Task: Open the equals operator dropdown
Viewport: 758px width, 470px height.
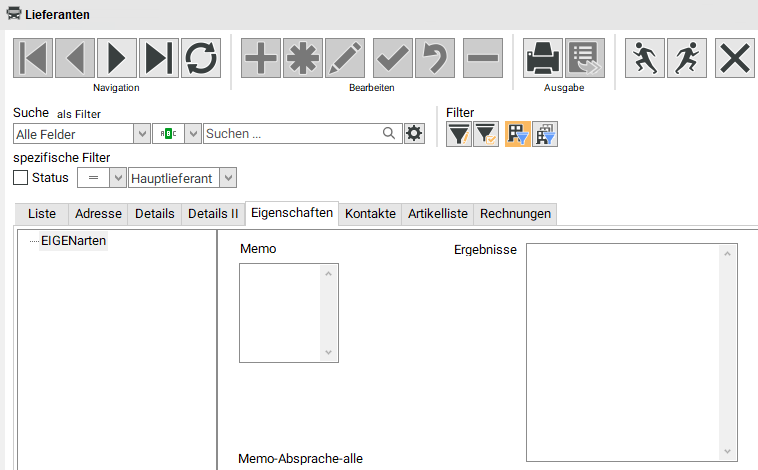Action: (x=118, y=178)
